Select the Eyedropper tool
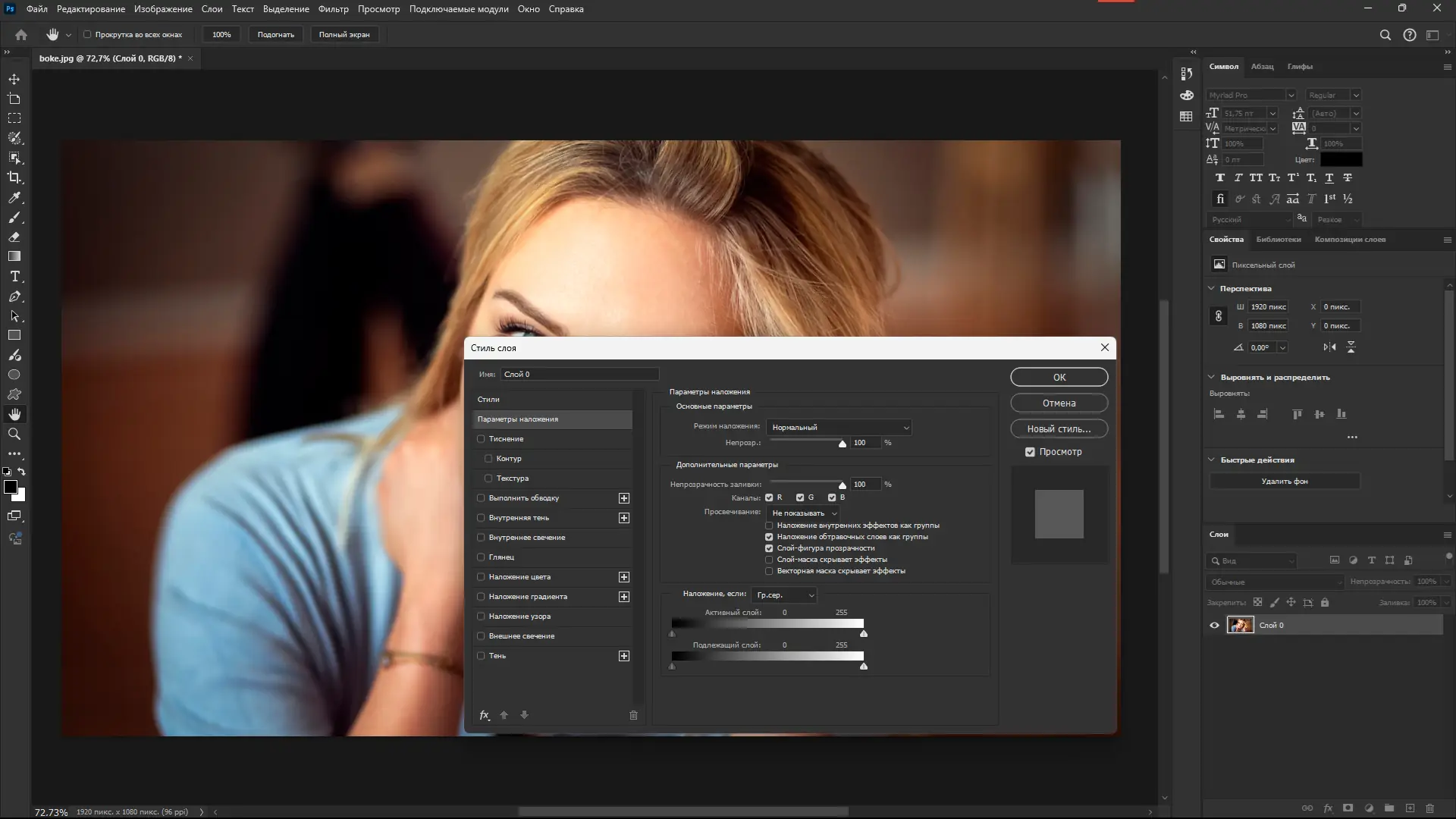The width and height of the screenshot is (1456, 819). coord(14,197)
